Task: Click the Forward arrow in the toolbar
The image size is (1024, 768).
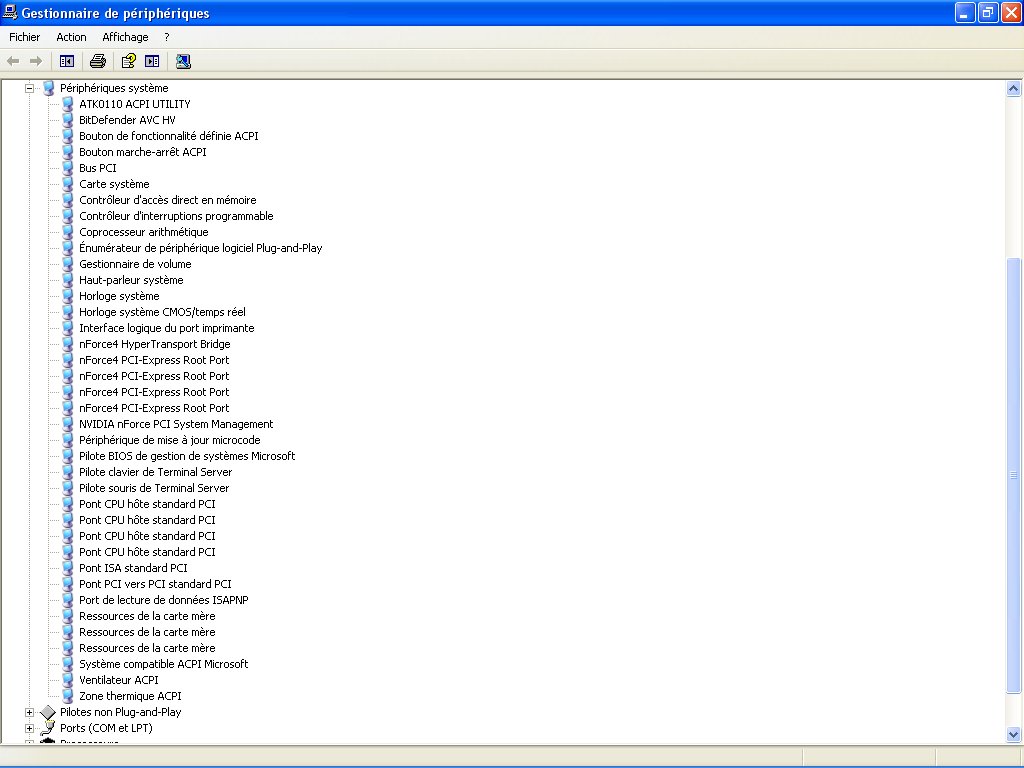Action: 36,61
